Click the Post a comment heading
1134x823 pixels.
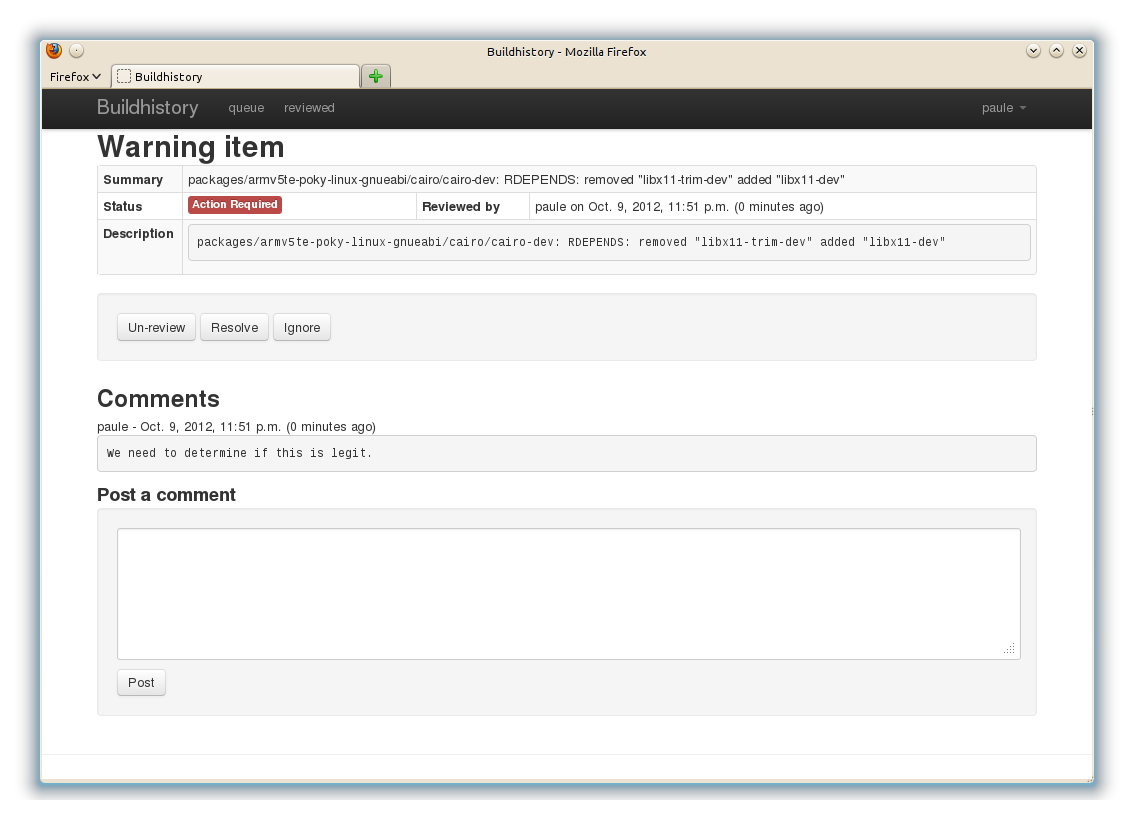pos(166,495)
